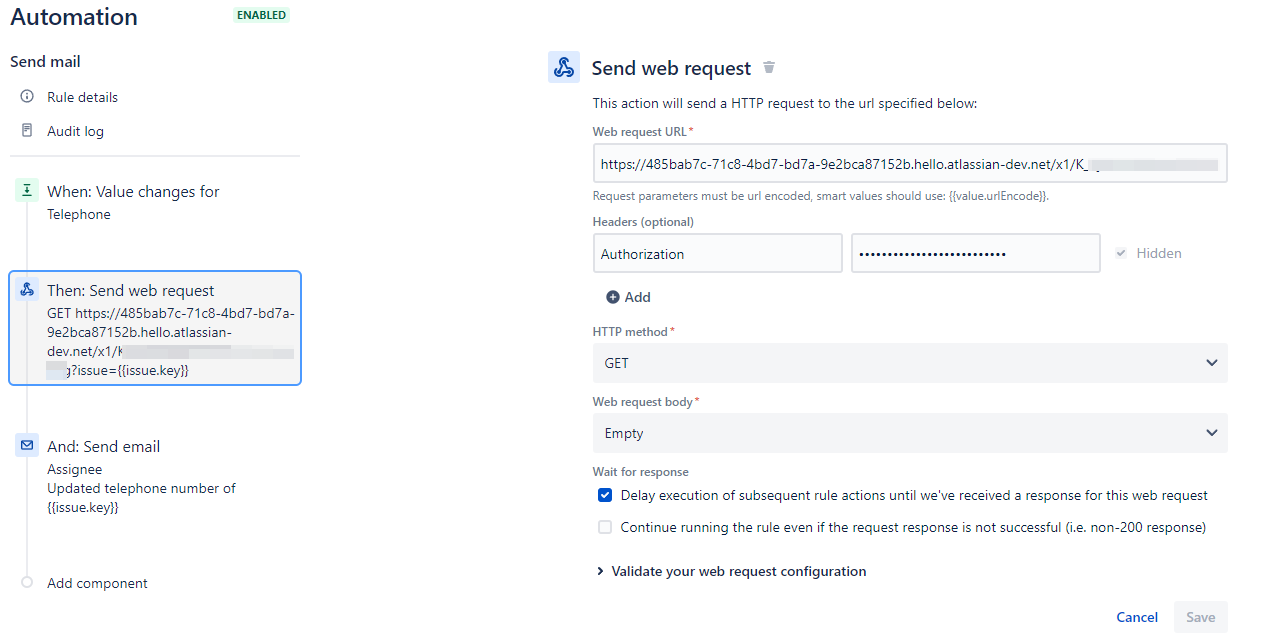Open the Audit log sidebar item
1262x643 pixels.
tap(75, 131)
